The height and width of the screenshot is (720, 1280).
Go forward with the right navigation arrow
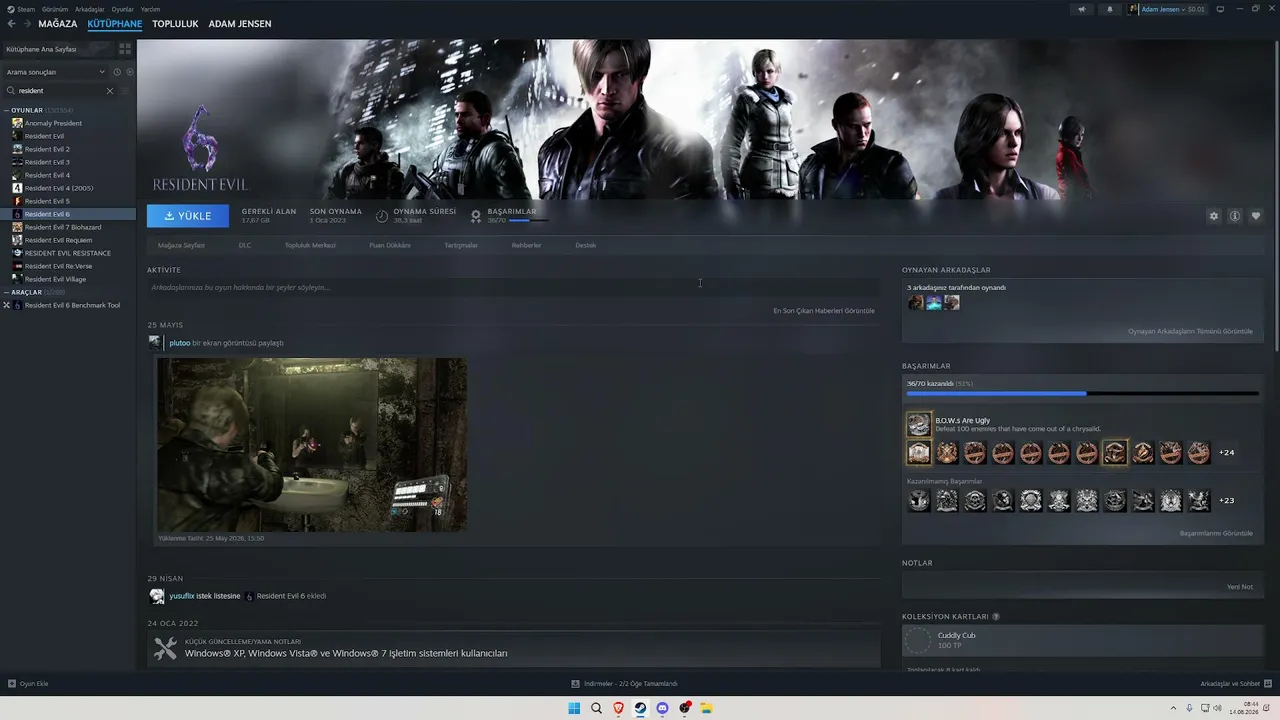click(25, 24)
